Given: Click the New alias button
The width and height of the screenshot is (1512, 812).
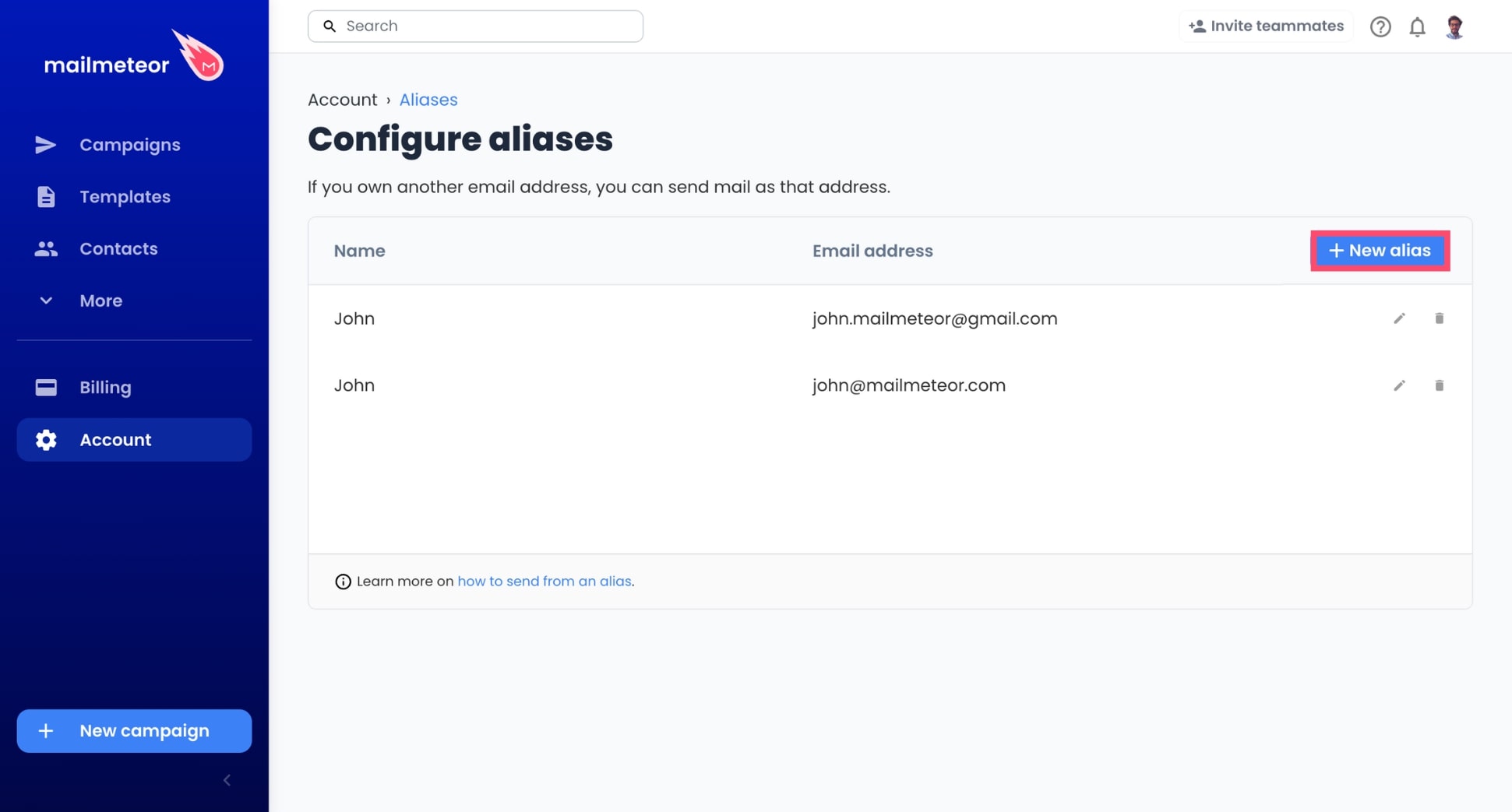Looking at the screenshot, I should [1380, 251].
